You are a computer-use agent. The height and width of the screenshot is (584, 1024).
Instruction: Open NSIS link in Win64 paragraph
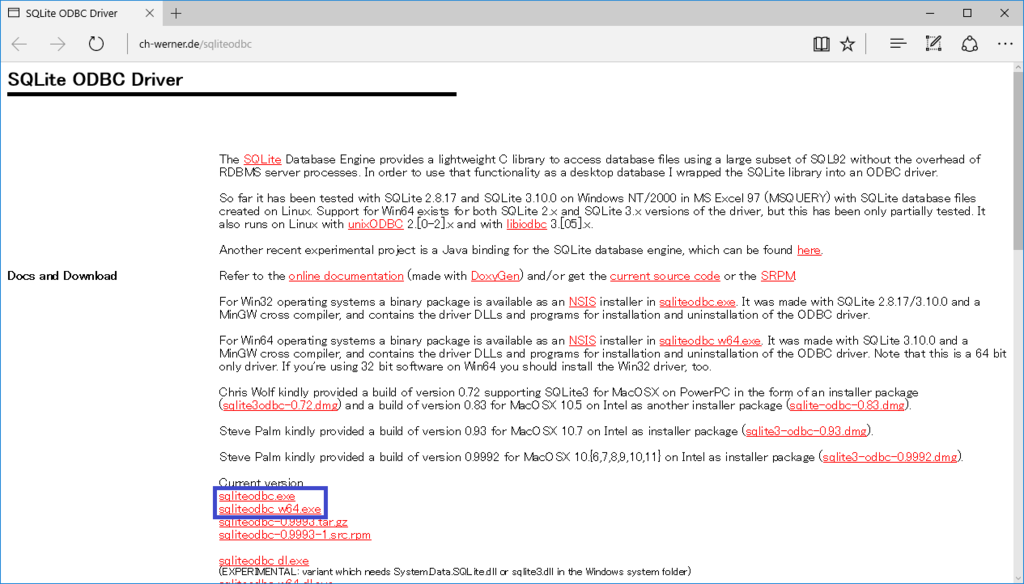(583, 340)
